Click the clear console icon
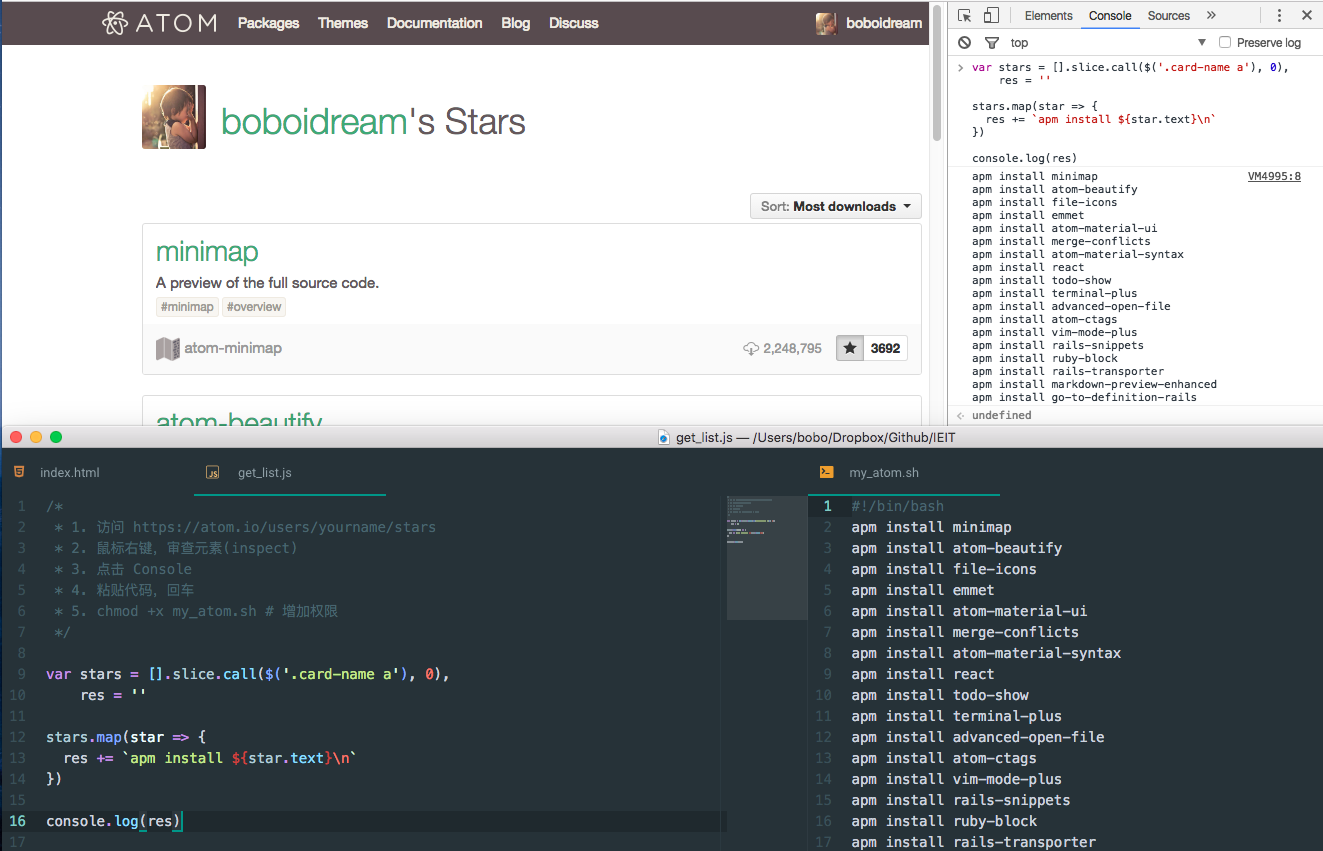Screen dimensions: 1323x851 [x=964, y=43]
